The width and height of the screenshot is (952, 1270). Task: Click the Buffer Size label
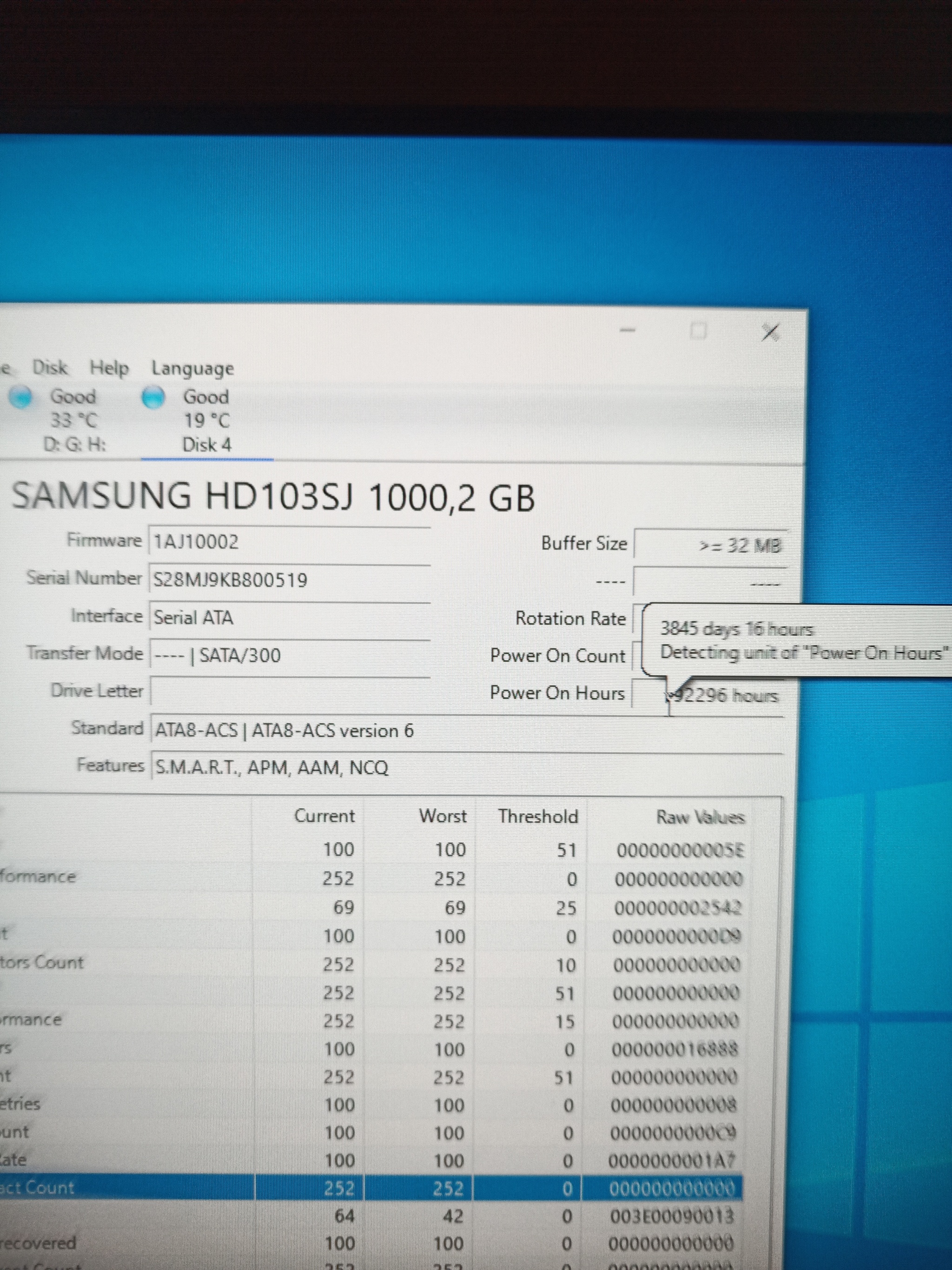tap(584, 543)
